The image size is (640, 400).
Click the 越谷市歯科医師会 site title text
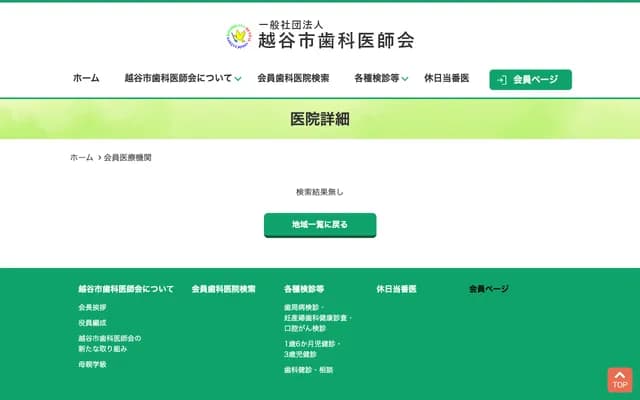pos(335,41)
